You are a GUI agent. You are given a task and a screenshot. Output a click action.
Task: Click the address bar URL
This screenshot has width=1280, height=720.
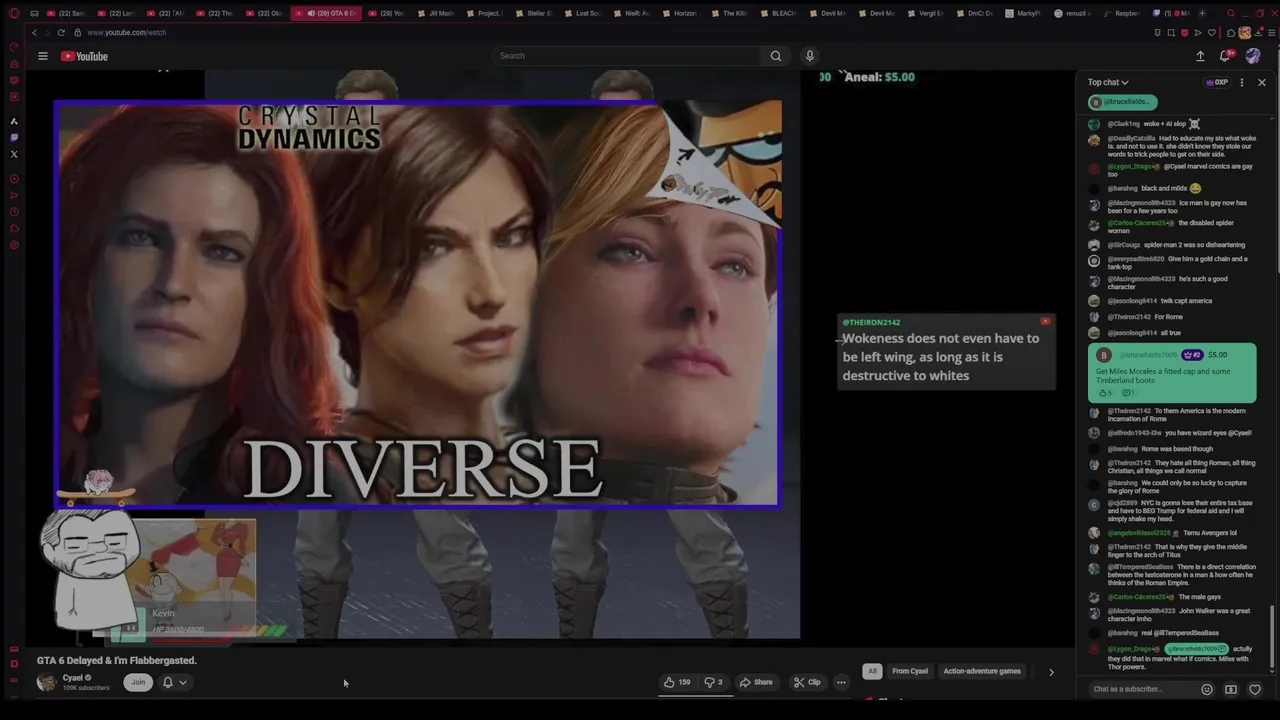coord(127,32)
